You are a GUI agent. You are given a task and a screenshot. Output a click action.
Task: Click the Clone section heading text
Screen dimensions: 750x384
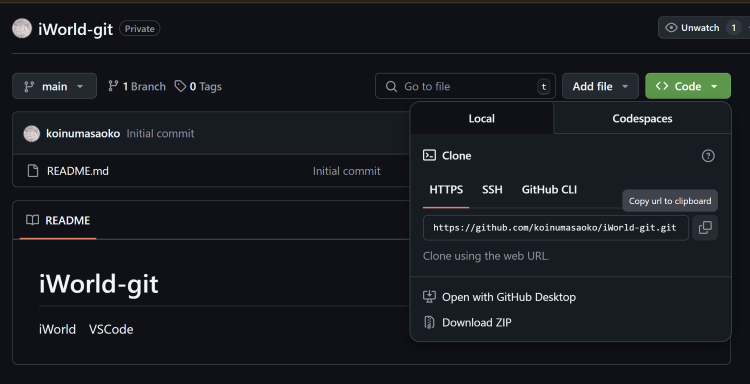coord(456,156)
